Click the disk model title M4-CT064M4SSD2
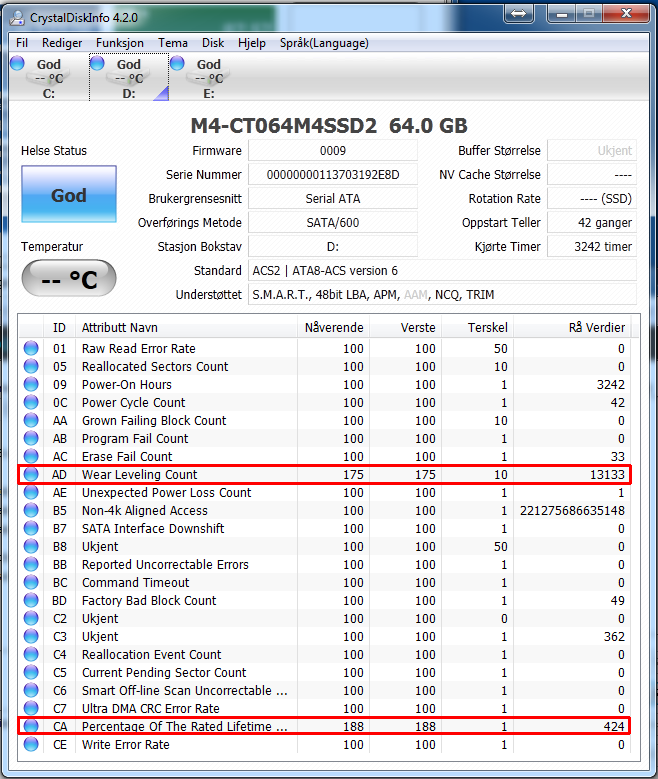The width and height of the screenshot is (658, 779). click(x=284, y=126)
